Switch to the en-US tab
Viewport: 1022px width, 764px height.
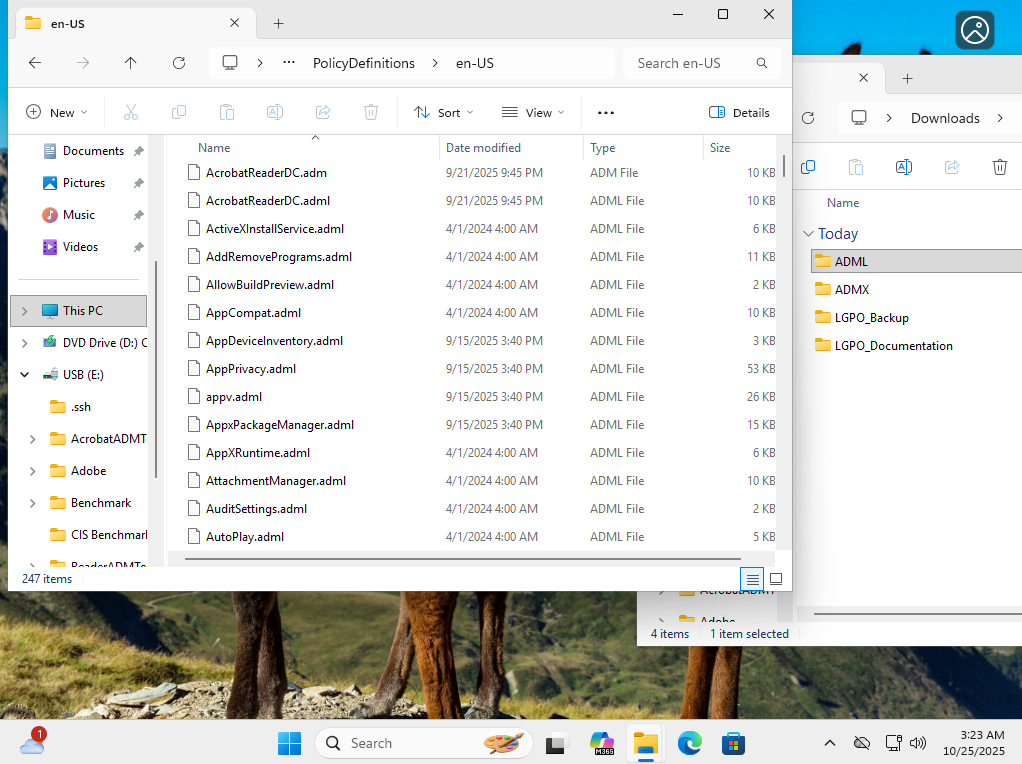pyautogui.click(x=120, y=23)
